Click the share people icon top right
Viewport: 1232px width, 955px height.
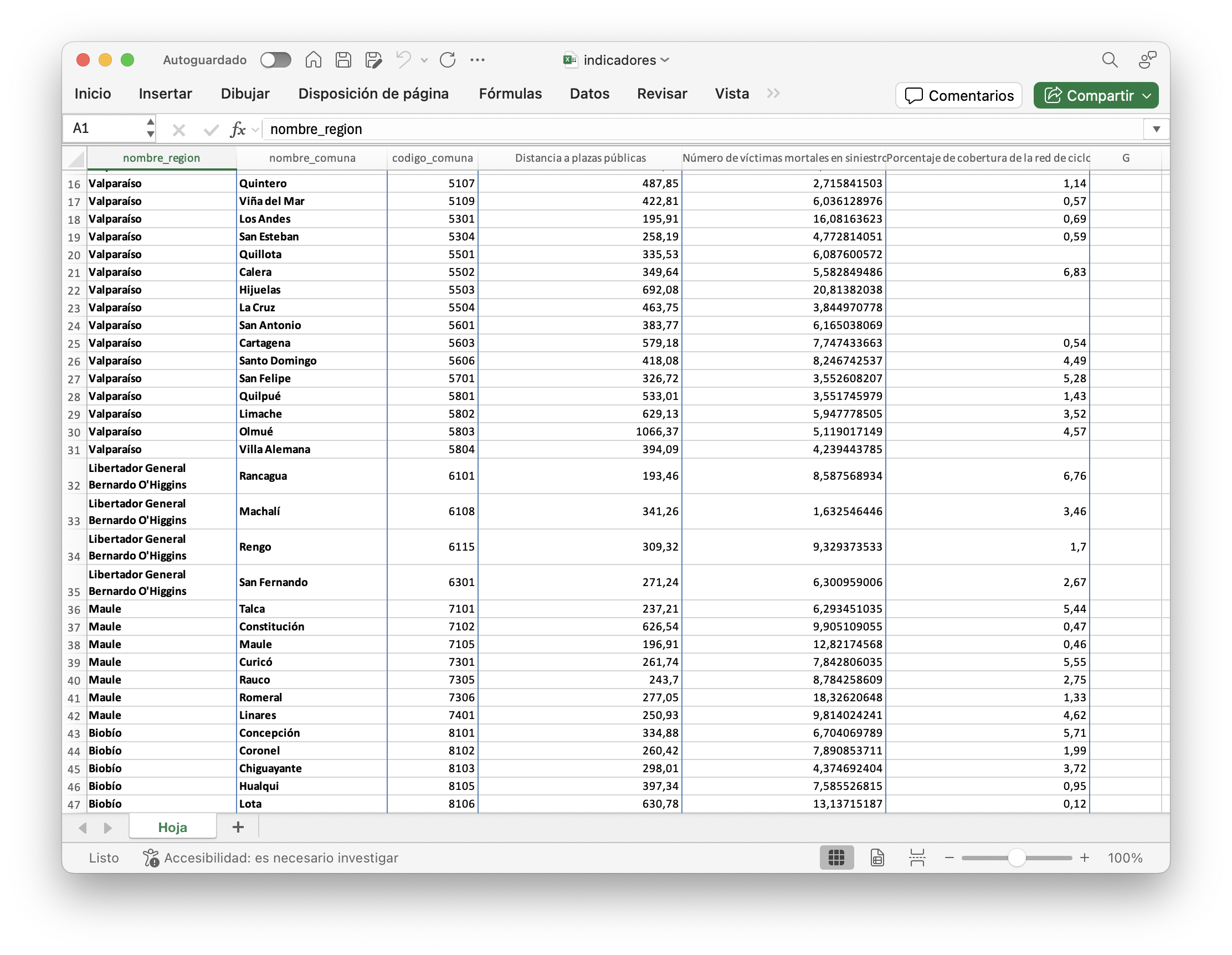[x=1147, y=60]
